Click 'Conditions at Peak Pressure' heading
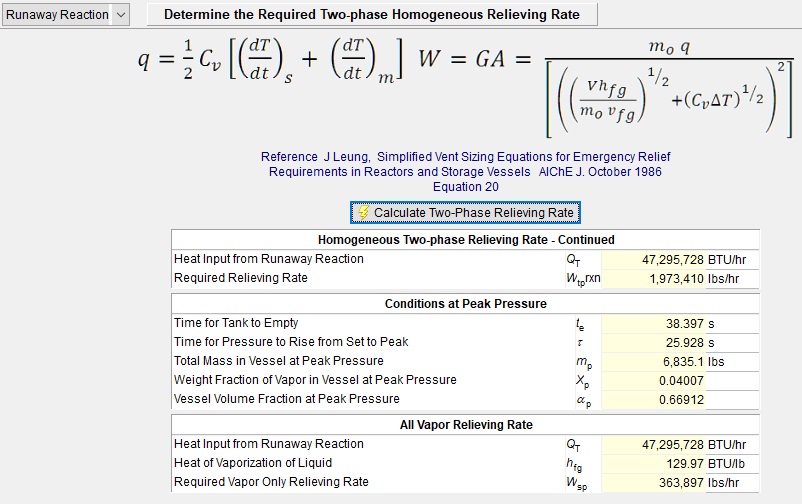802x504 pixels. click(x=465, y=304)
